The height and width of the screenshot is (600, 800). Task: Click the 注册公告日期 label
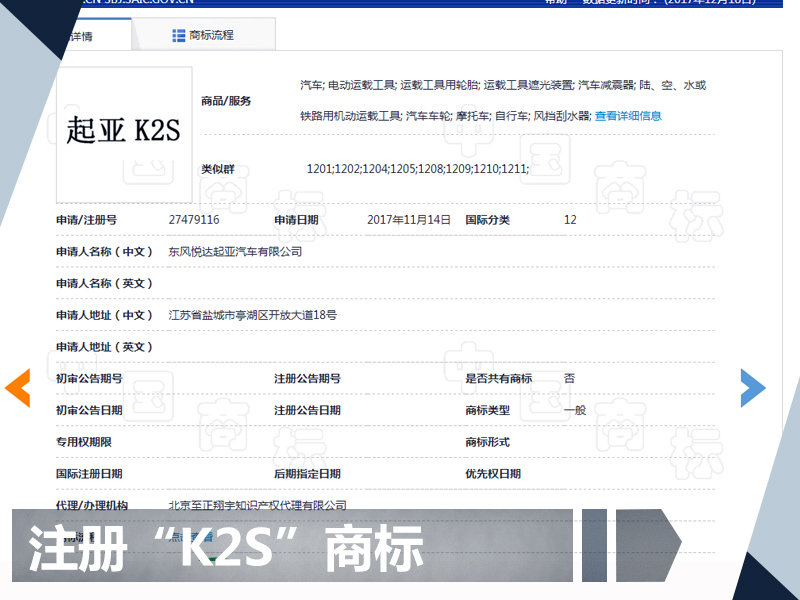point(308,410)
